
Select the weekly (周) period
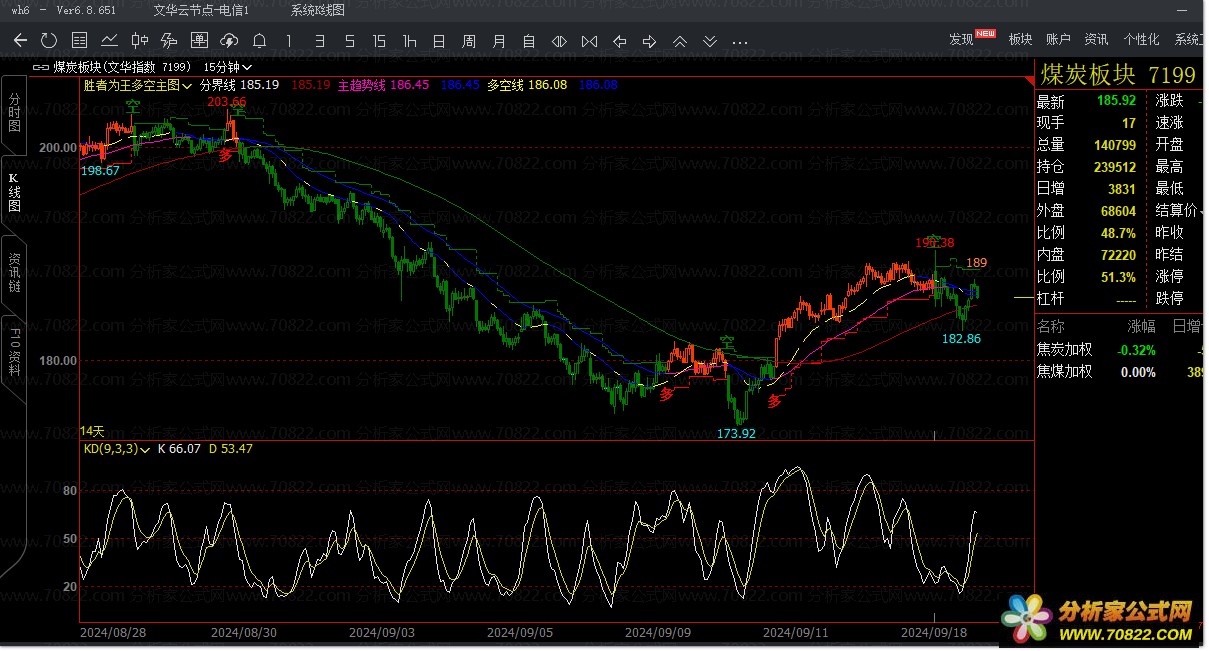click(x=469, y=41)
